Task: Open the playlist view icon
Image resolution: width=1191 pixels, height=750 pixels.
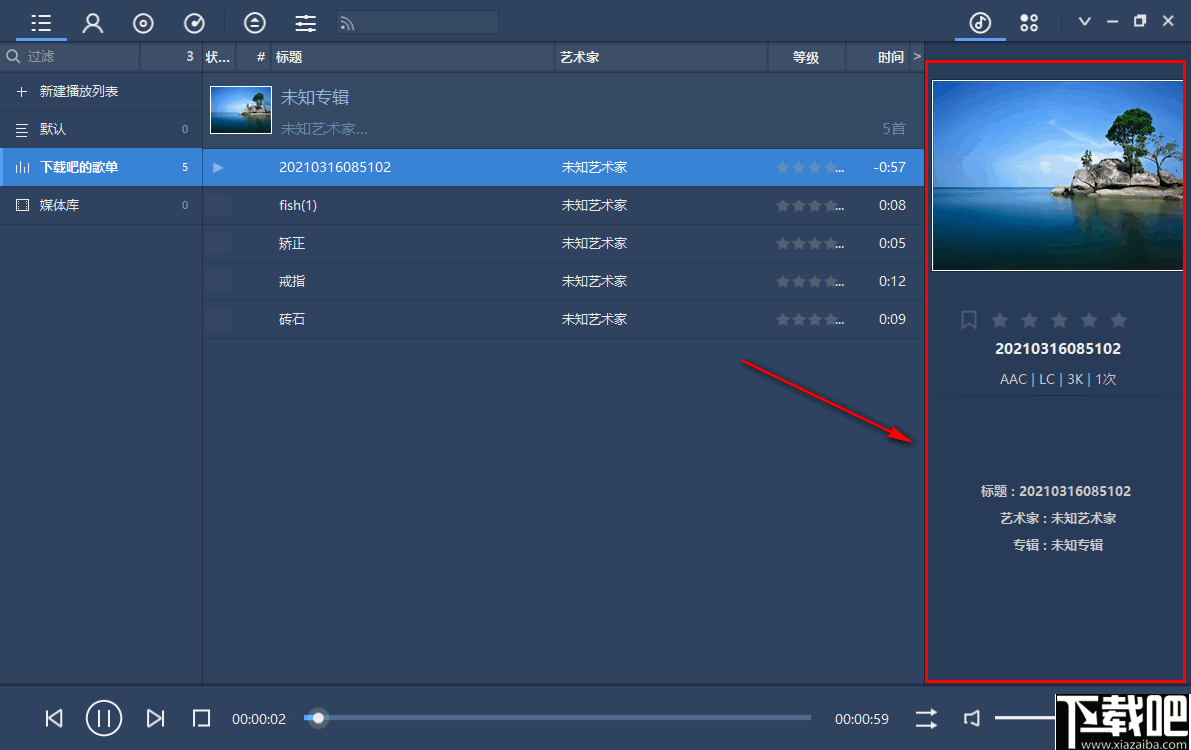Action: tap(41, 23)
